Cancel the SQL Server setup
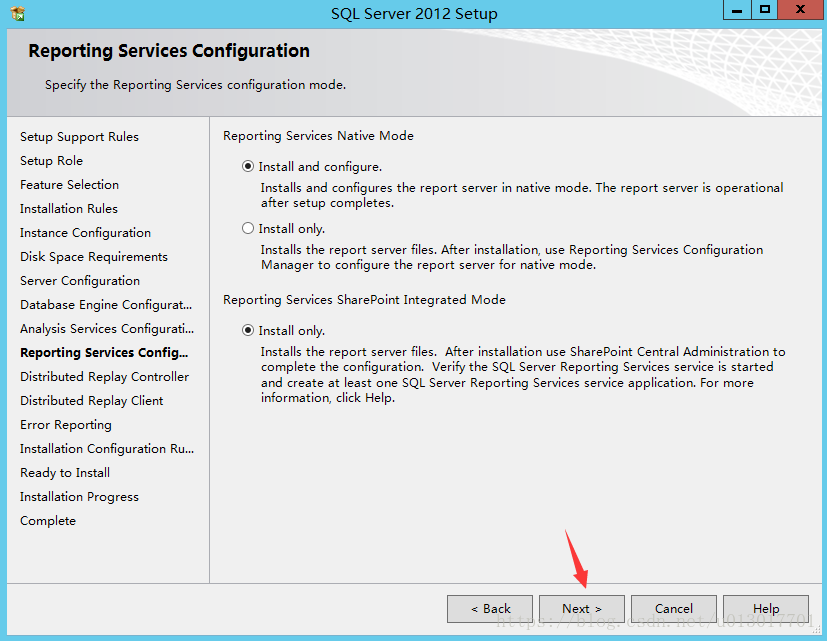The height and width of the screenshot is (641, 827). (674, 609)
